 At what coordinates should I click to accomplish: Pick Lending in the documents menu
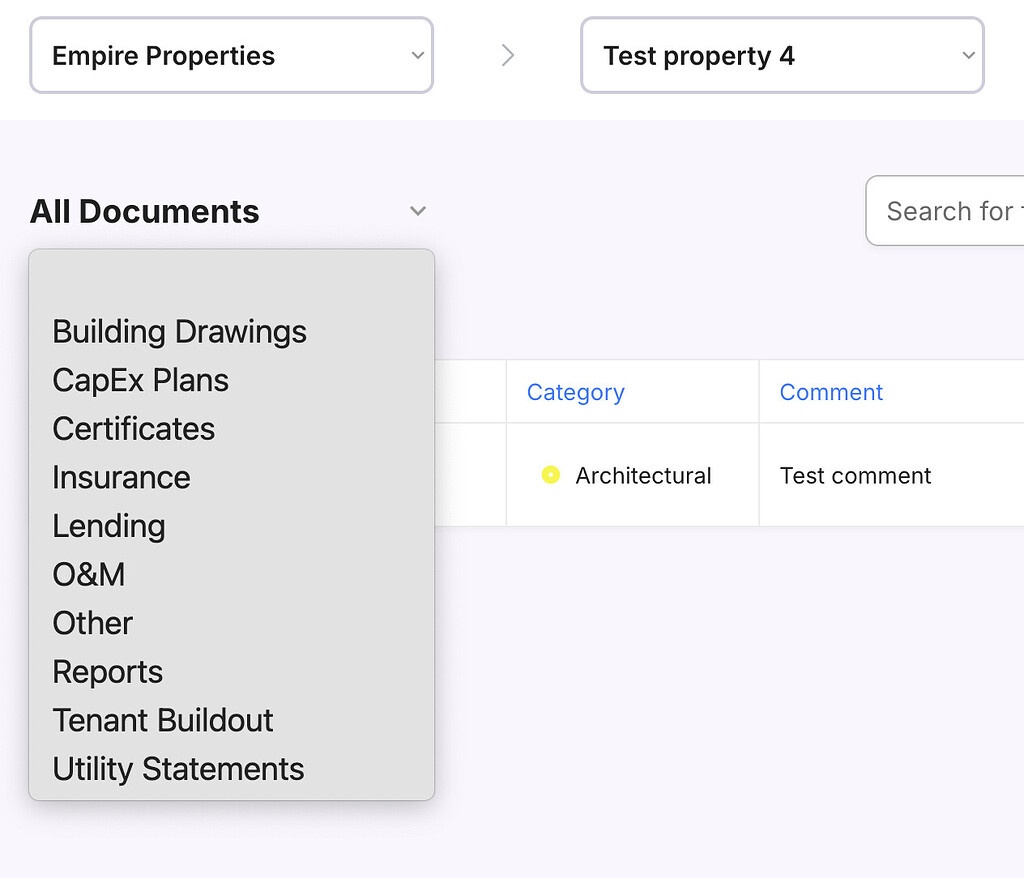coord(108,525)
